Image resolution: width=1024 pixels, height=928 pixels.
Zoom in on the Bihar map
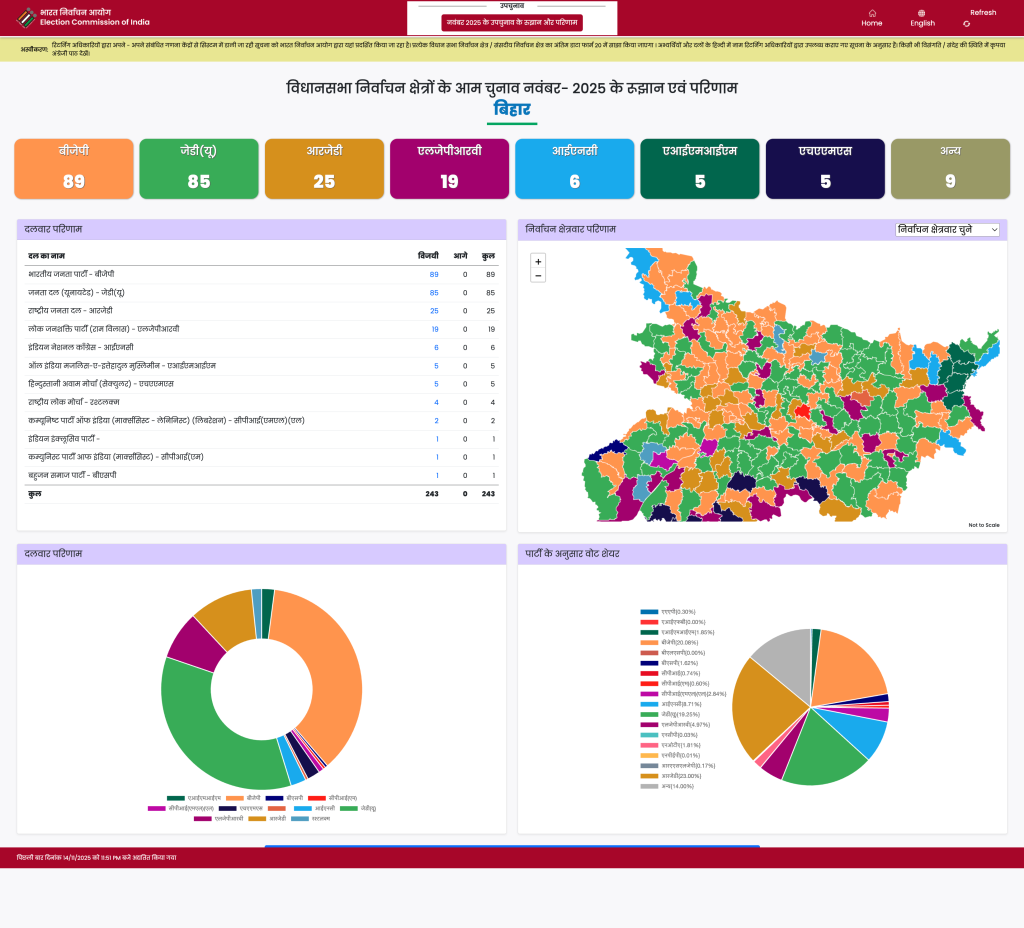(538, 261)
